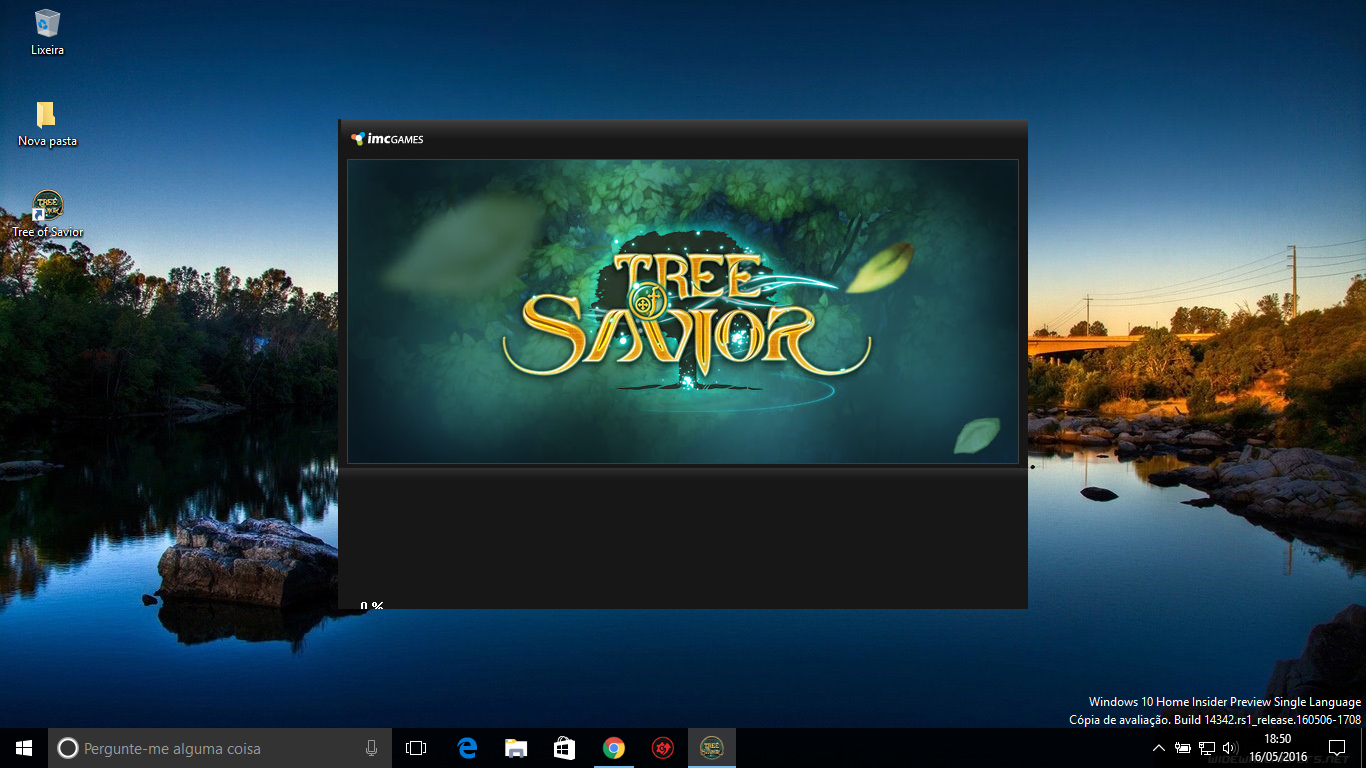Viewport: 1366px width, 768px height.
Task: Open File Explorer from the taskbar
Action: [516, 748]
